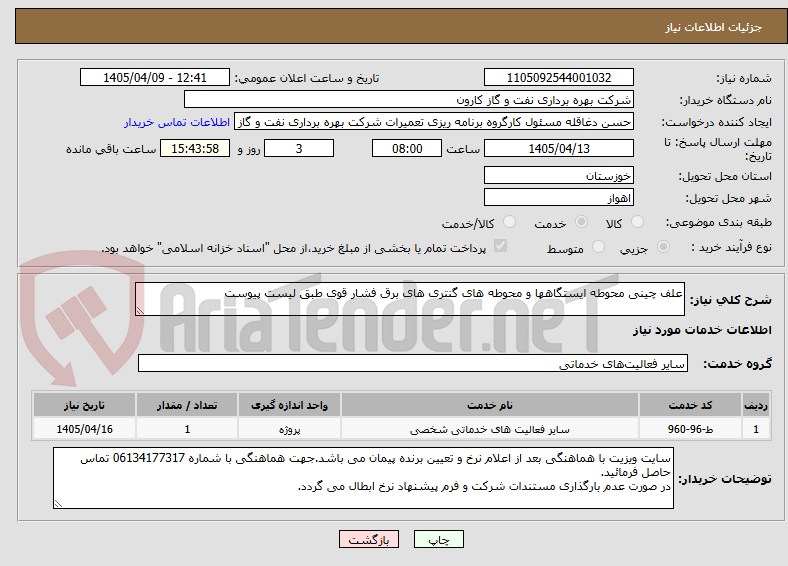788x566 pixels.
Task: Click the شماره نیاز field 1105092544001032
Action: tap(558, 77)
